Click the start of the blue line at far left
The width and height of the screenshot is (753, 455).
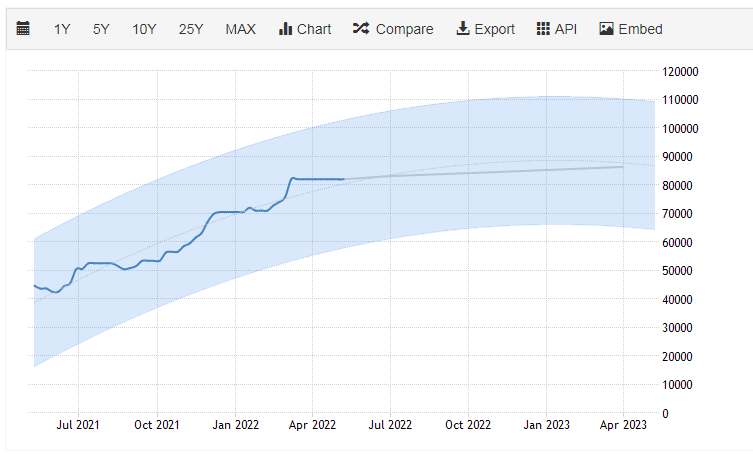click(x=35, y=286)
